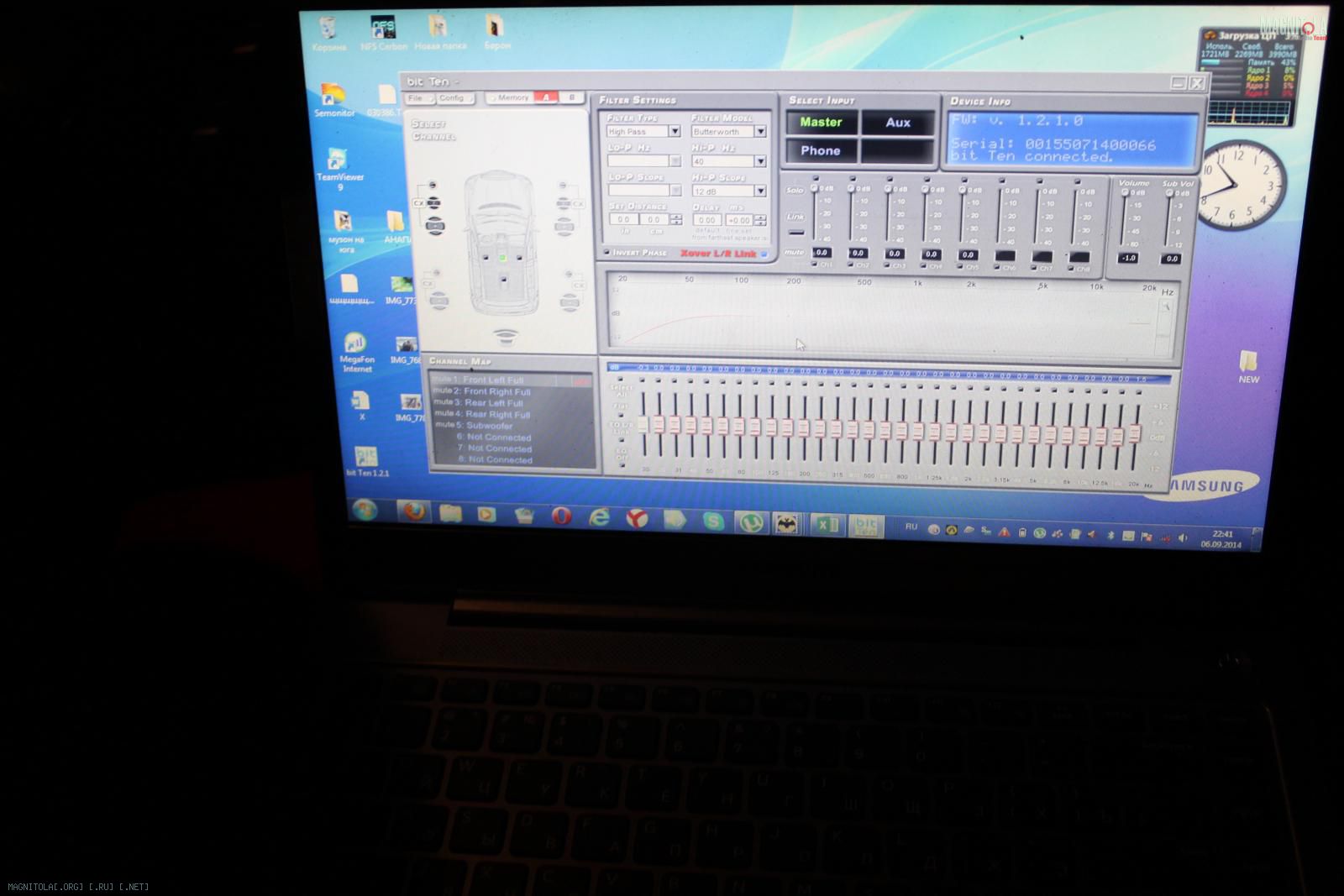The height and width of the screenshot is (896, 1344).
Task: Open the disabled Lo-P Slope dropdown
Action: point(643,191)
